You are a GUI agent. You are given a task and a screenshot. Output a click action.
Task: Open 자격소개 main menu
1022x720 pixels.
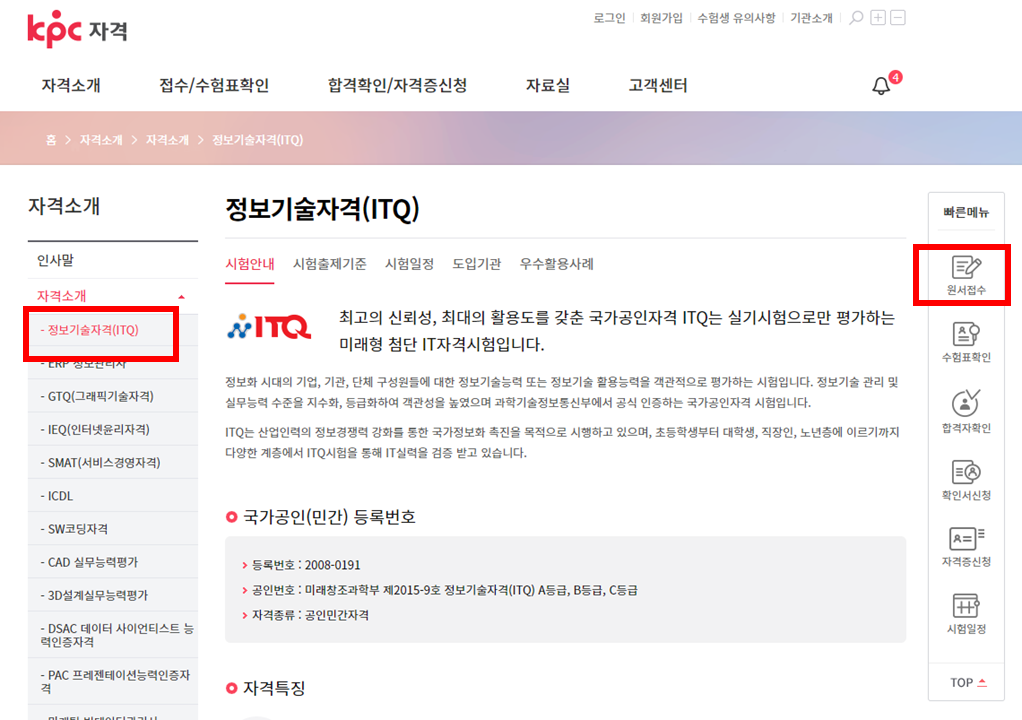(x=71, y=85)
